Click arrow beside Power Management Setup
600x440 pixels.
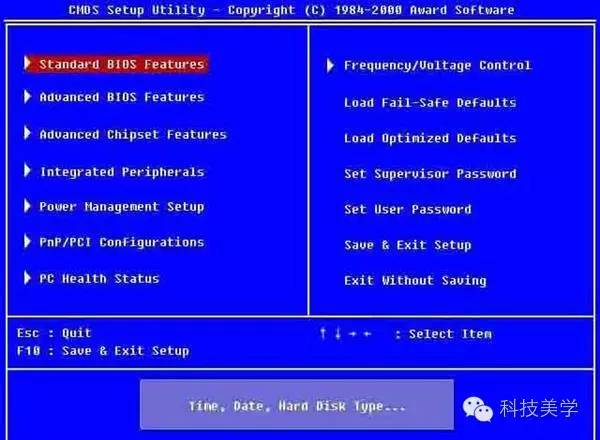coord(27,206)
